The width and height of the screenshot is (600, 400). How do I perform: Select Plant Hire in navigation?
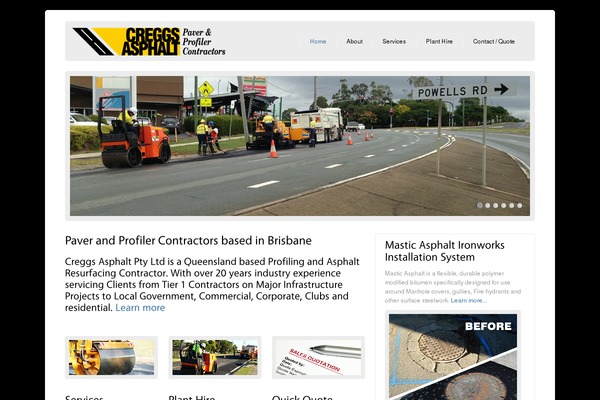[439, 41]
